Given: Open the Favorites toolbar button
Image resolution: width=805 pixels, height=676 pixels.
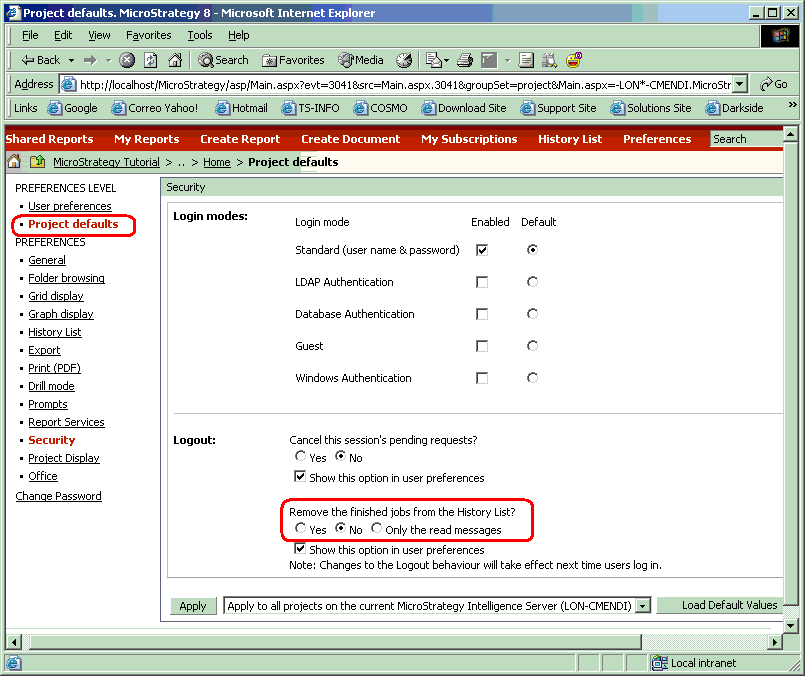Looking at the screenshot, I should [x=293, y=60].
